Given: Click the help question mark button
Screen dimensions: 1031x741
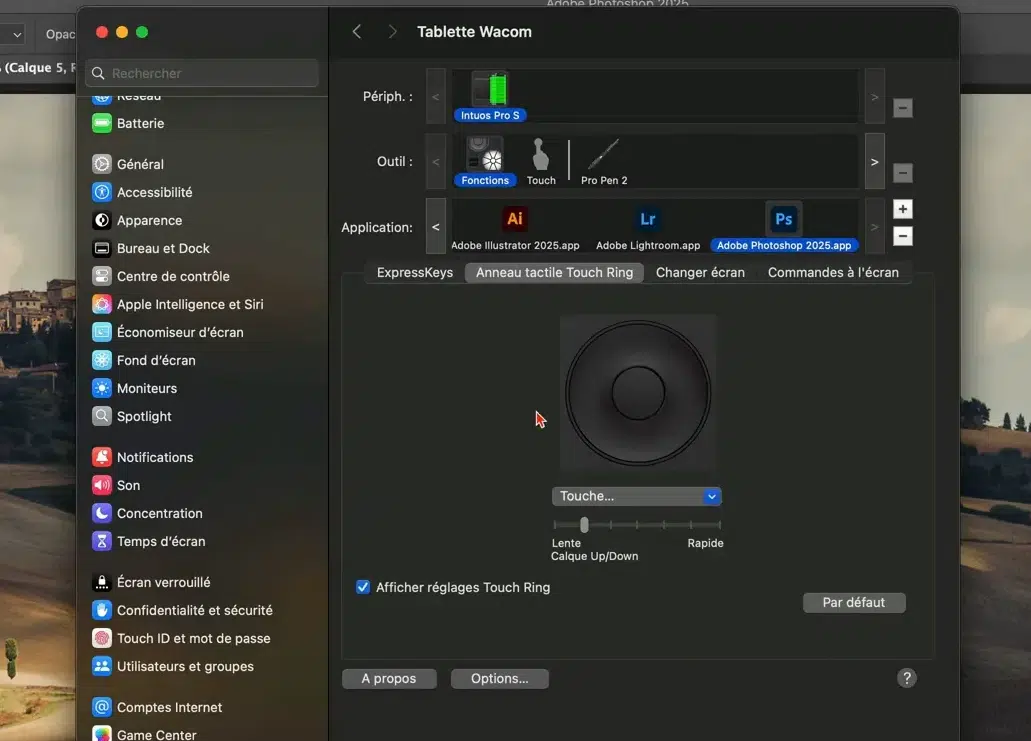Looking at the screenshot, I should point(906,678).
